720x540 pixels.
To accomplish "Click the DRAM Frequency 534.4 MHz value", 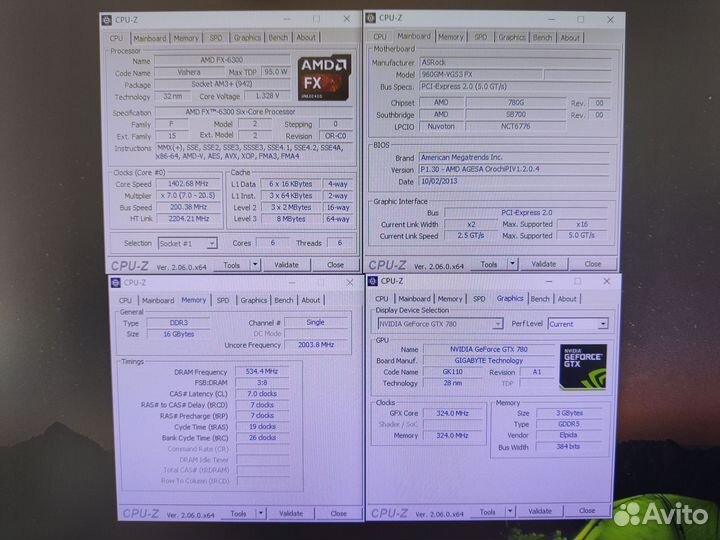I will point(262,371).
